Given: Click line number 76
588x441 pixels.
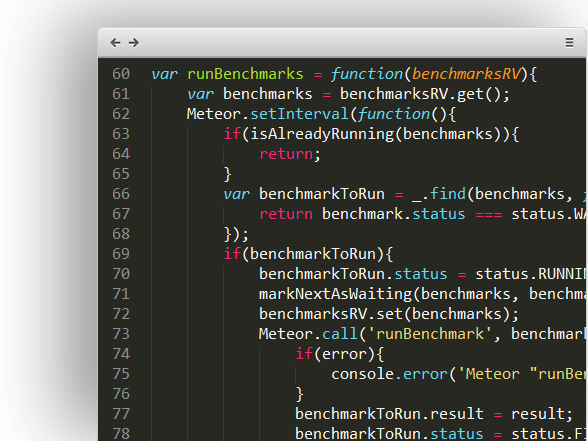Looking at the screenshot, I should pyautogui.click(x=121, y=394).
